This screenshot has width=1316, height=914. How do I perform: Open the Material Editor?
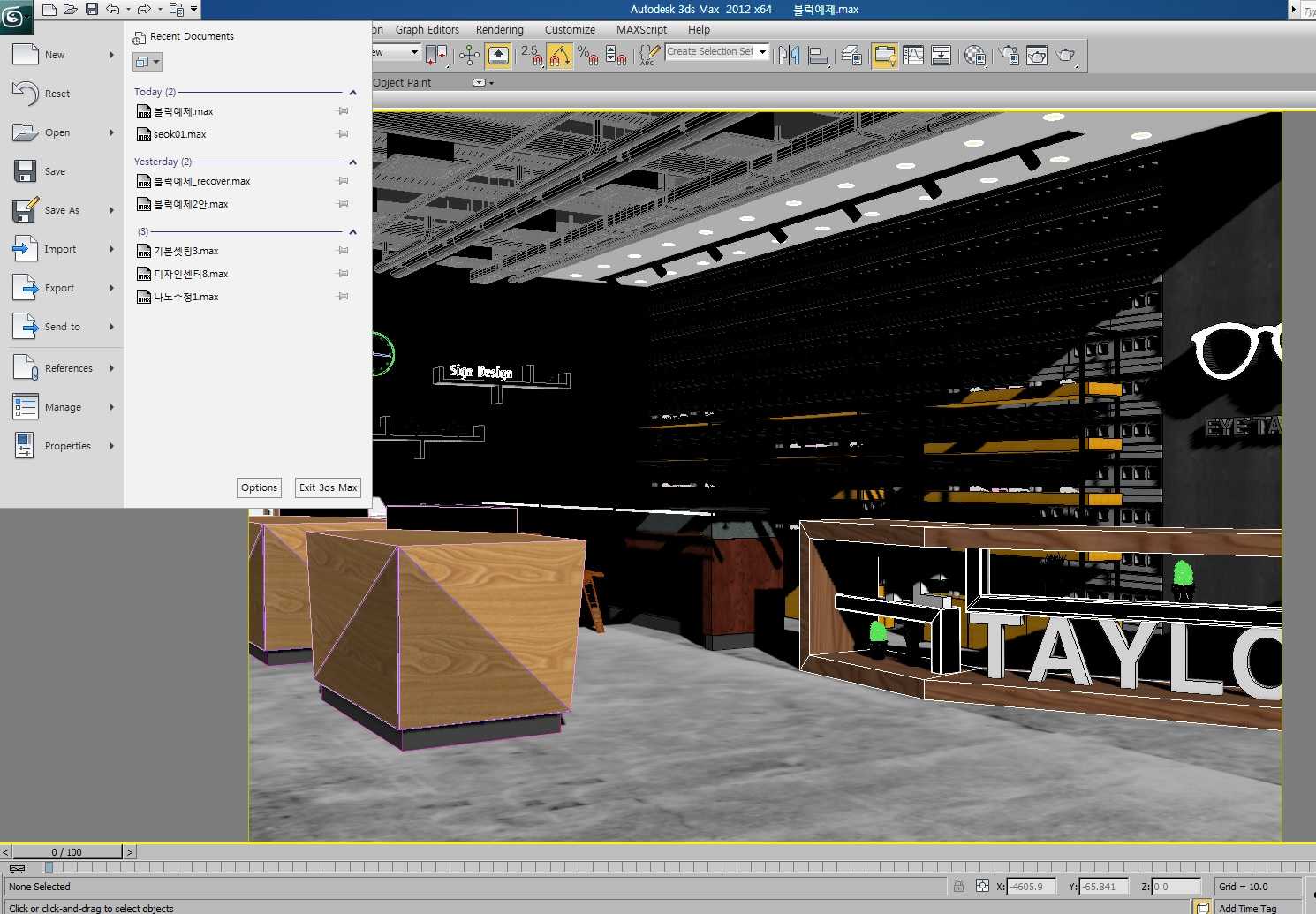975,56
